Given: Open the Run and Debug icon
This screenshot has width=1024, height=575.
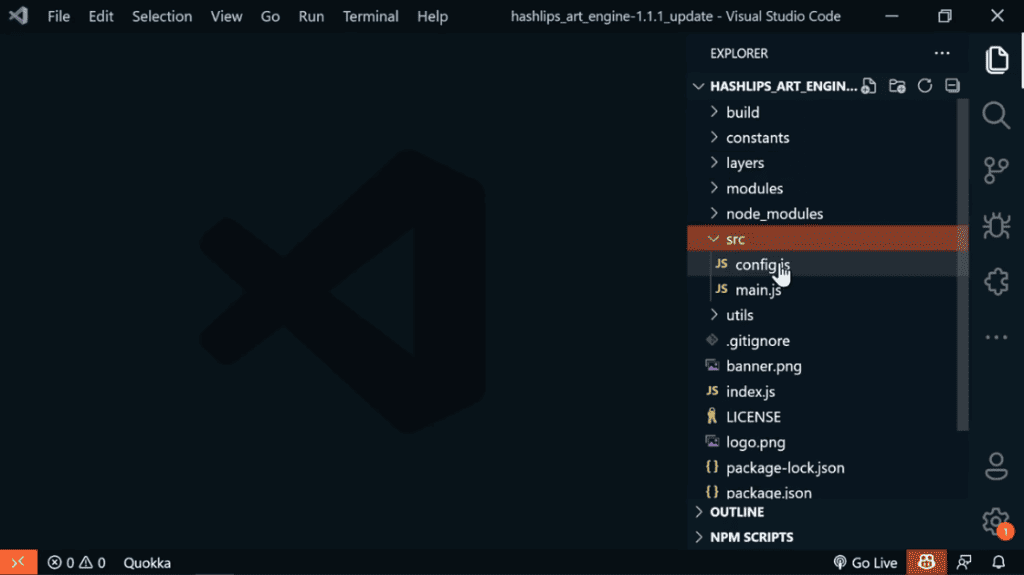Looking at the screenshot, I should [997, 226].
